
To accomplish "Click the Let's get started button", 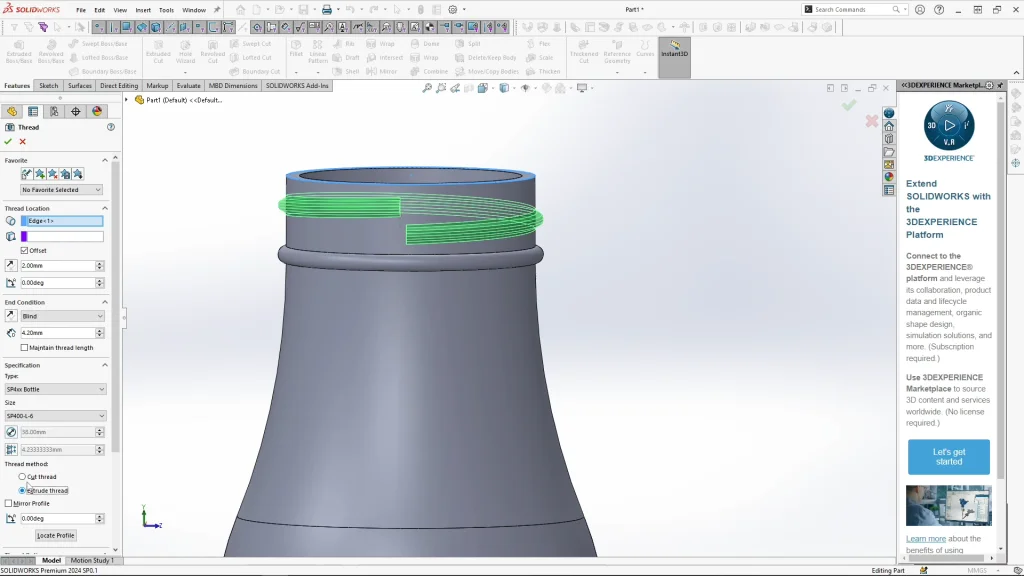I will pos(948,457).
